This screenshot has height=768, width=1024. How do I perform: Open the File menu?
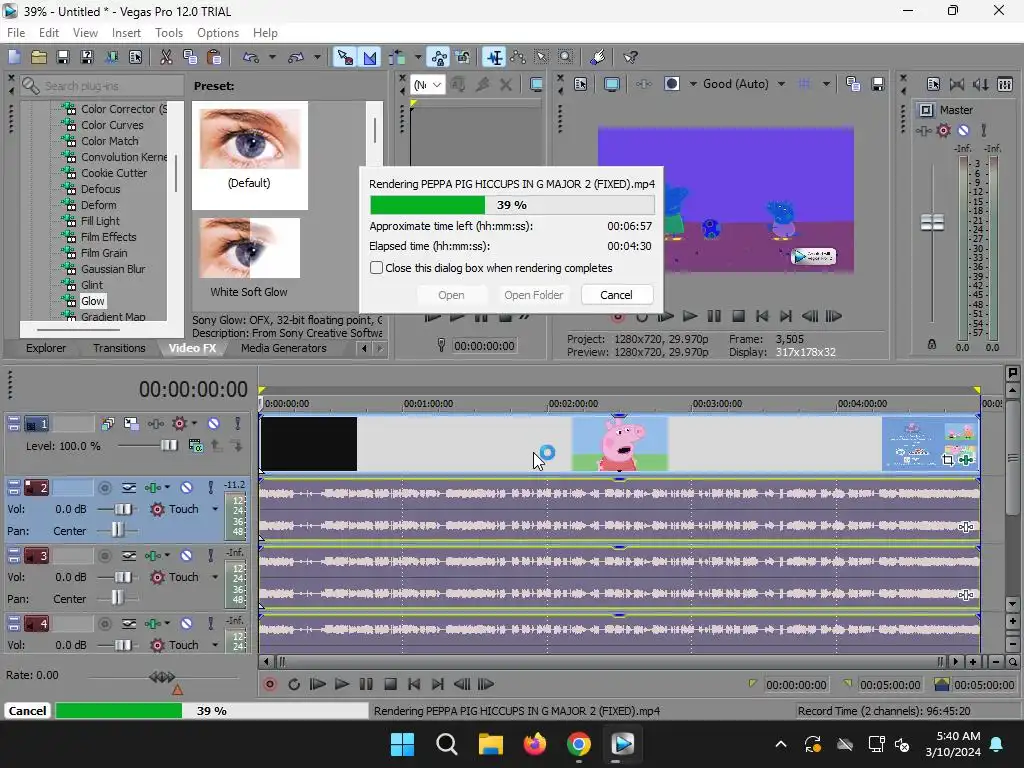point(16,33)
